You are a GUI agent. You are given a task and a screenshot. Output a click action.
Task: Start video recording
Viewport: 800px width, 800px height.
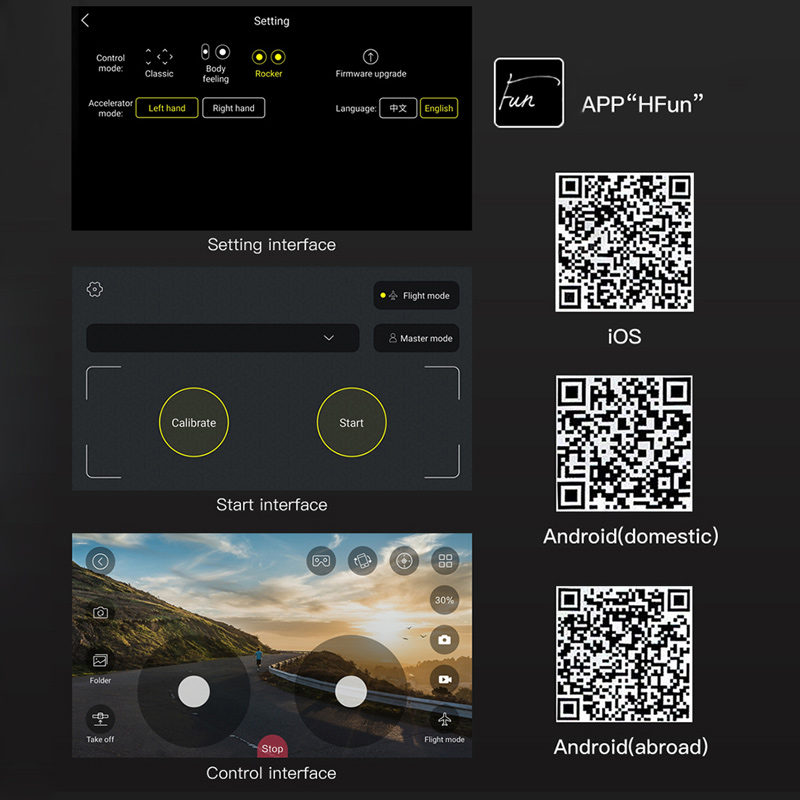coord(444,680)
